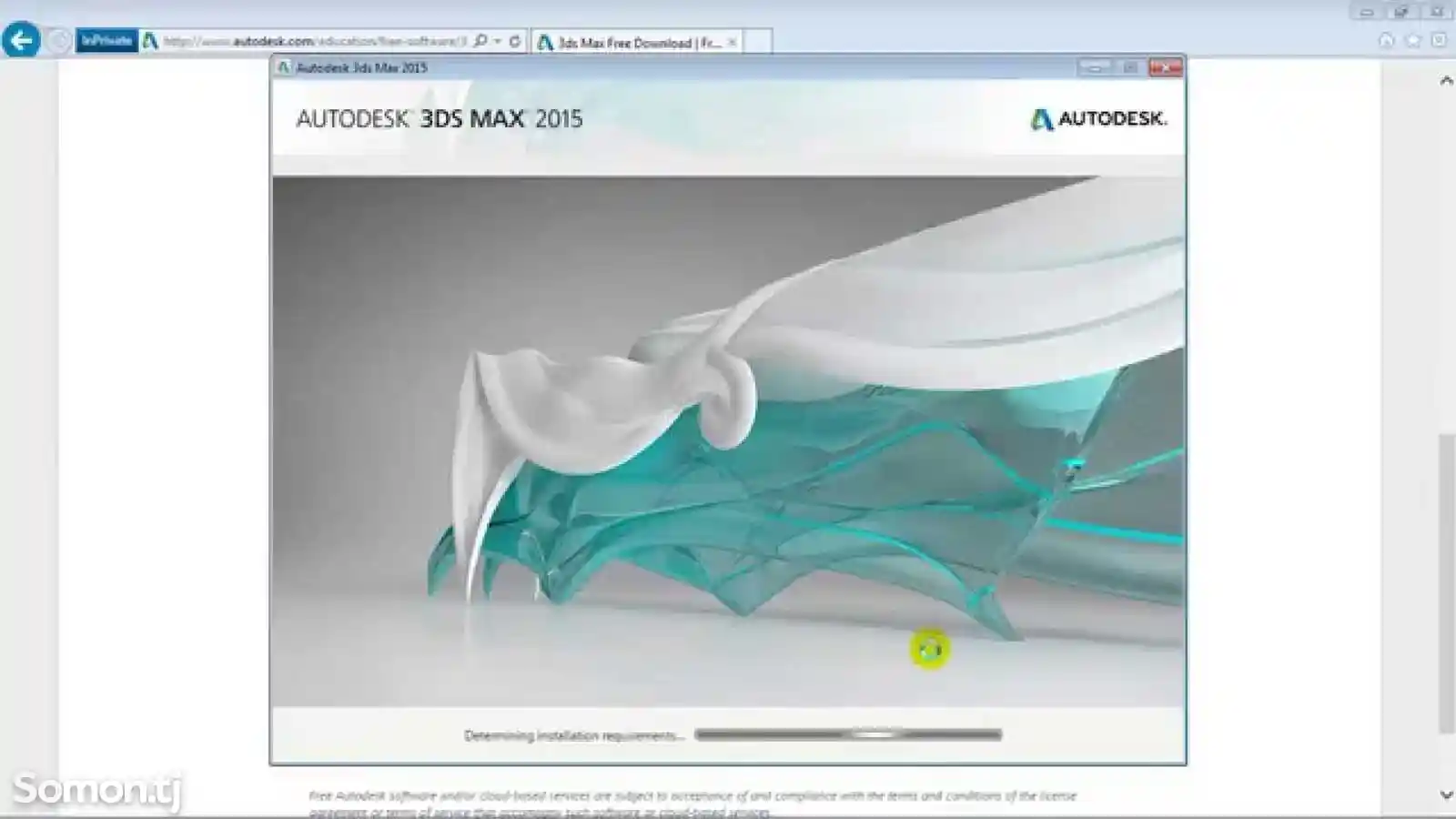
Task: Open a new blank browser tab
Action: point(758,42)
